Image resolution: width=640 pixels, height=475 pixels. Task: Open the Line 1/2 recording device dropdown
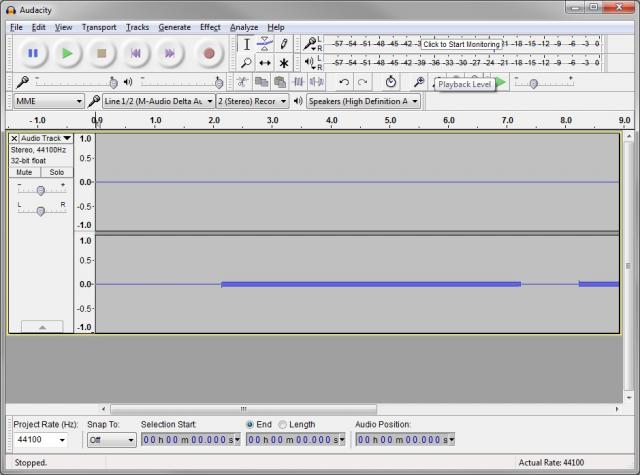click(158, 101)
